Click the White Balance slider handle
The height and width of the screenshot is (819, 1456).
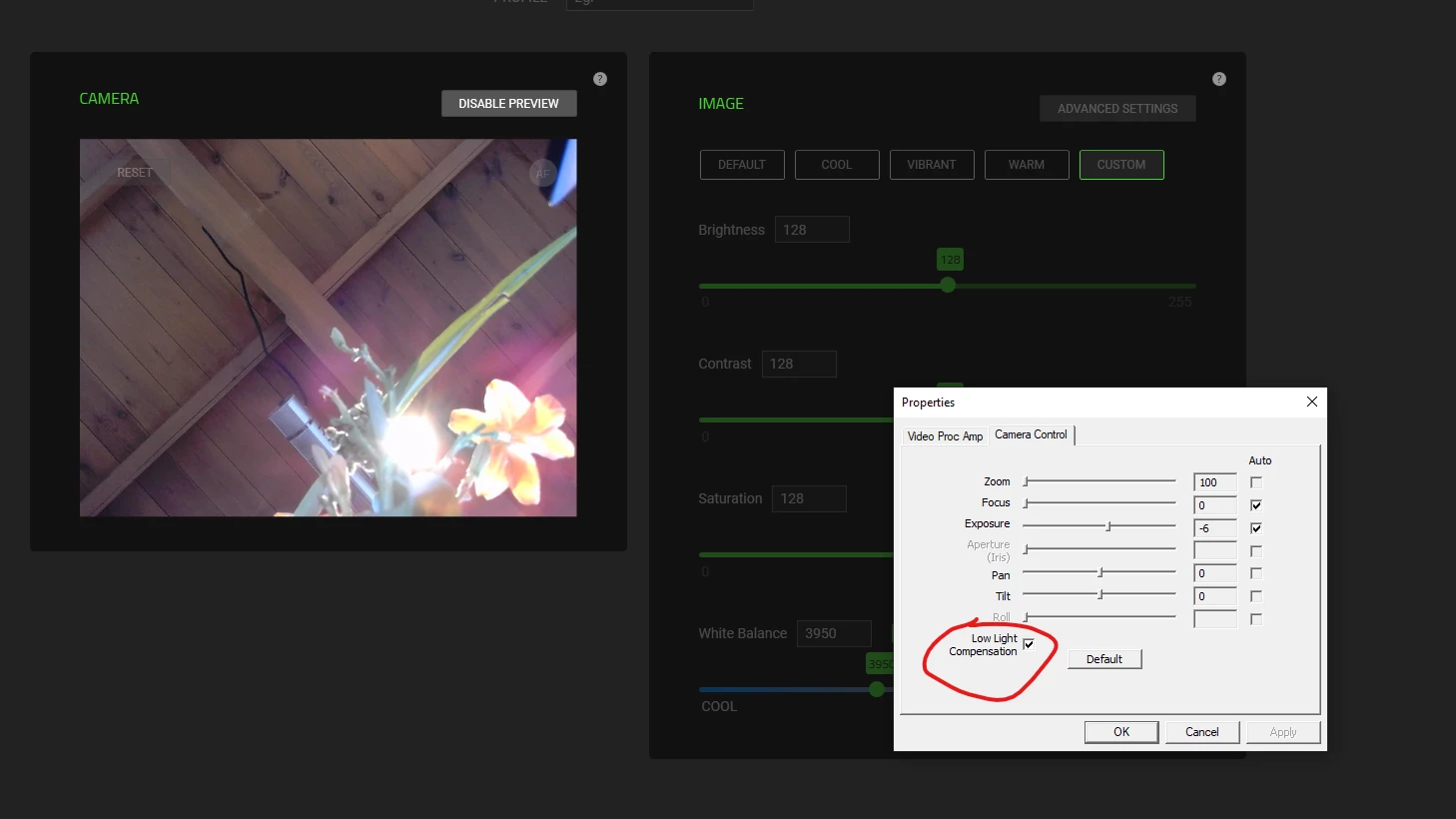point(877,689)
